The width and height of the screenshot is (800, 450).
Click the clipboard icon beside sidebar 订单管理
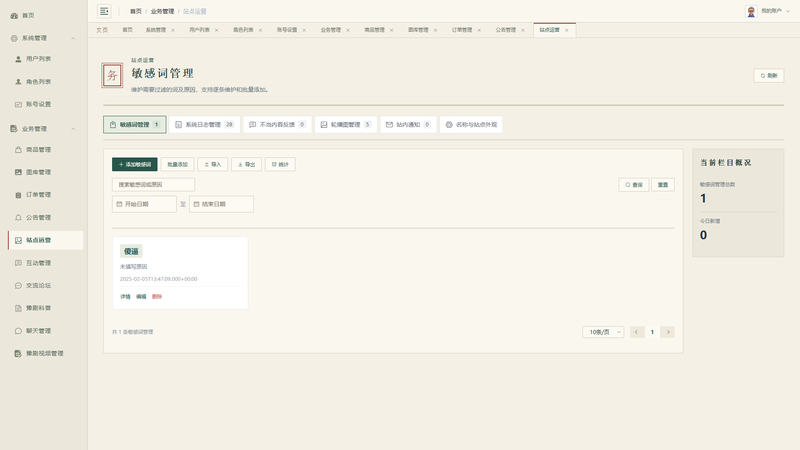click(x=18, y=195)
